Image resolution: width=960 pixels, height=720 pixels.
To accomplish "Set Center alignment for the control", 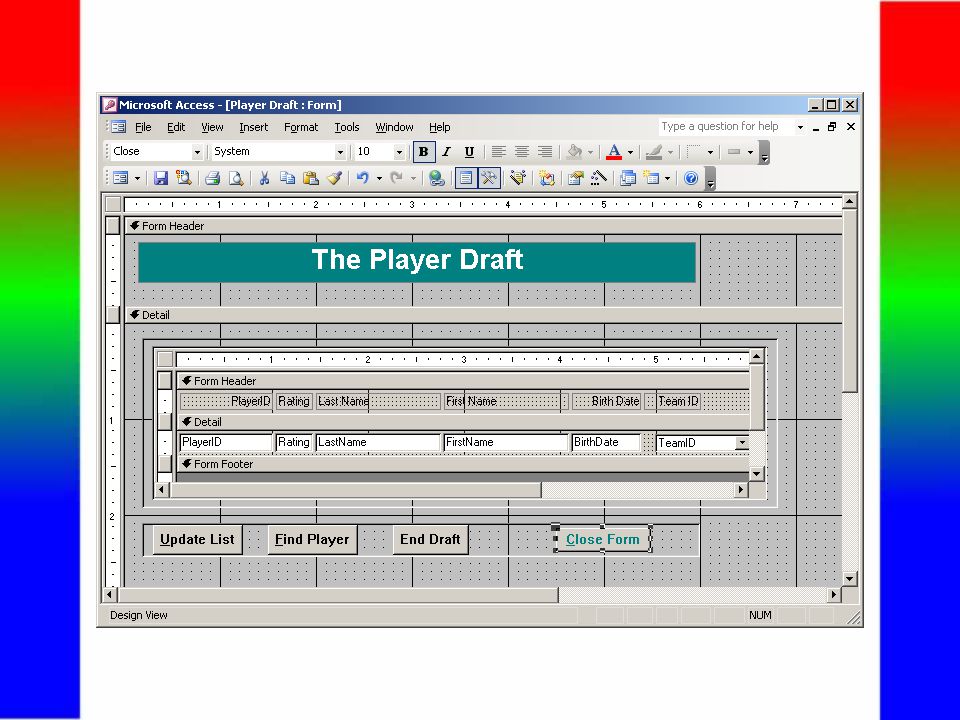I will point(522,152).
